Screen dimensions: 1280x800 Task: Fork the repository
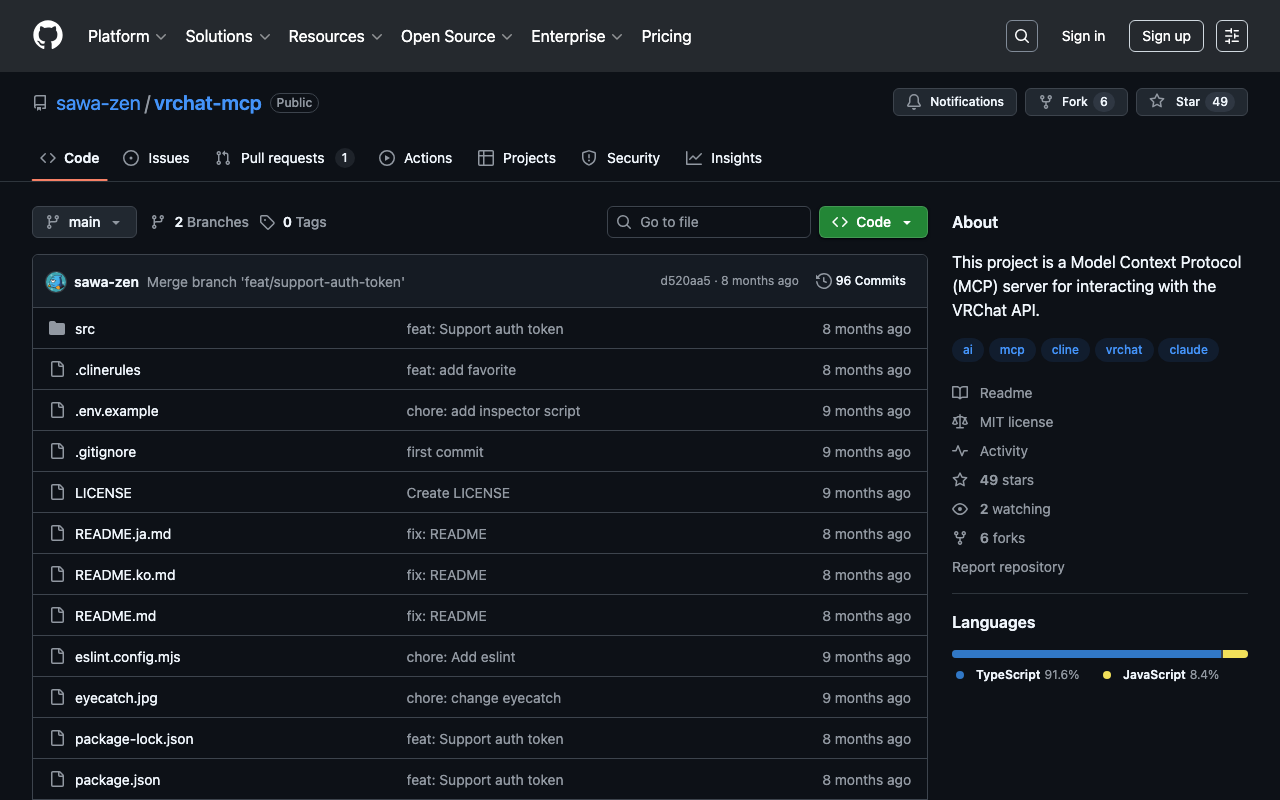click(x=1064, y=102)
